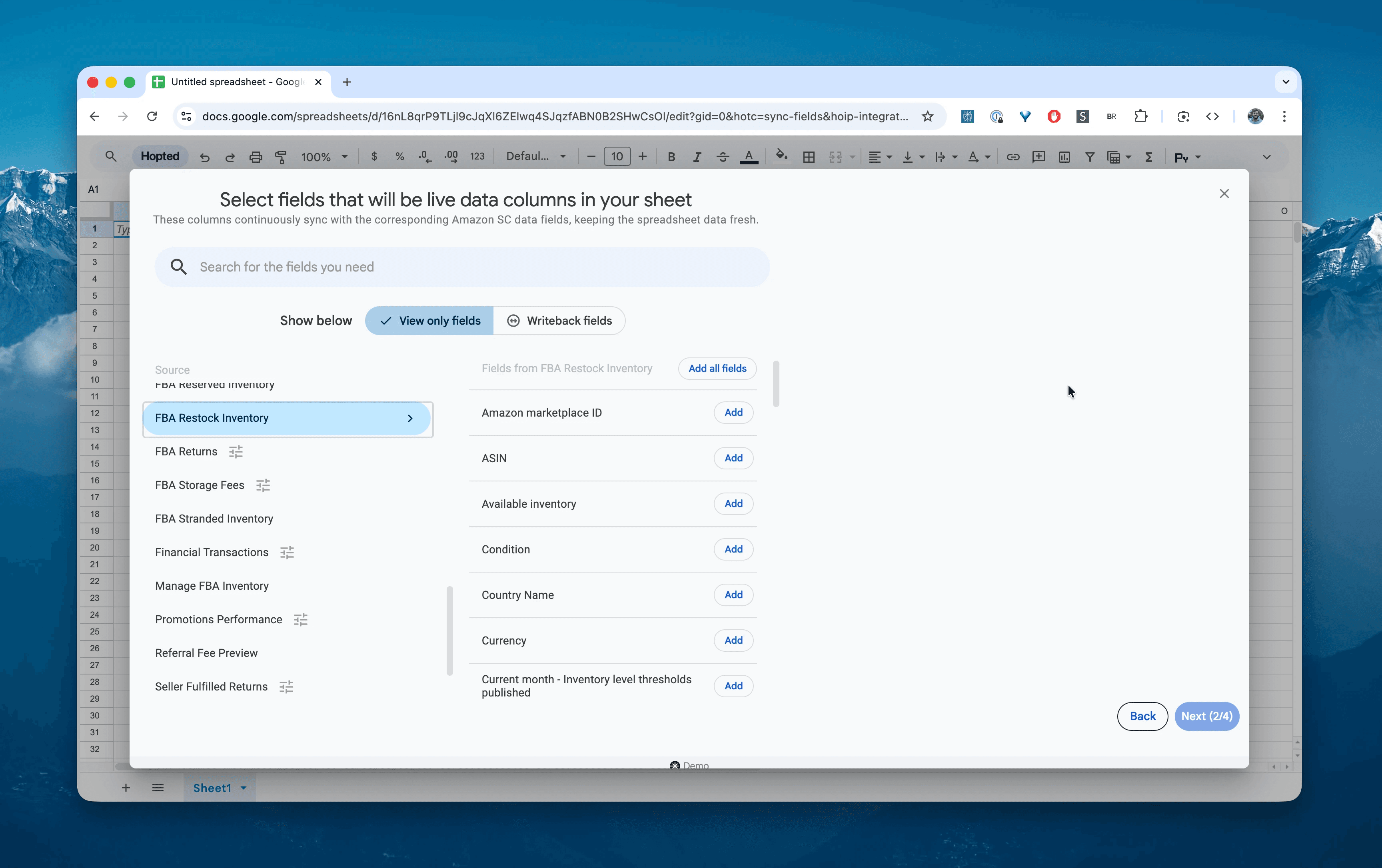Select FBA Returns source

click(186, 451)
